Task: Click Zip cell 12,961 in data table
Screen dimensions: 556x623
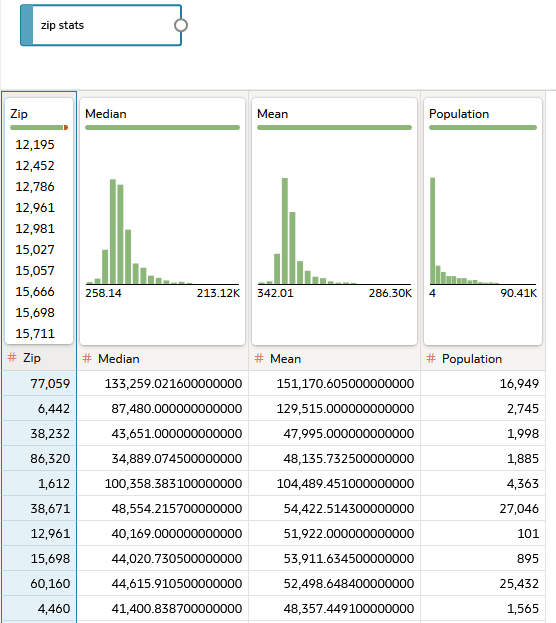Action: pyautogui.click(x=39, y=534)
